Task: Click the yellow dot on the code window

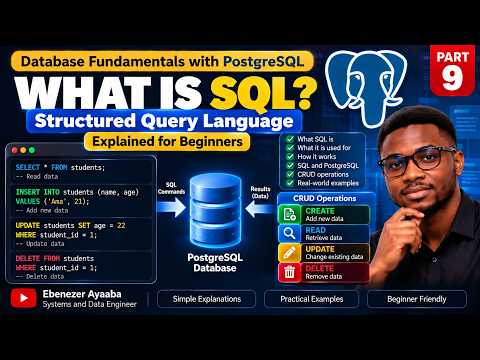Action: coord(23,150)
